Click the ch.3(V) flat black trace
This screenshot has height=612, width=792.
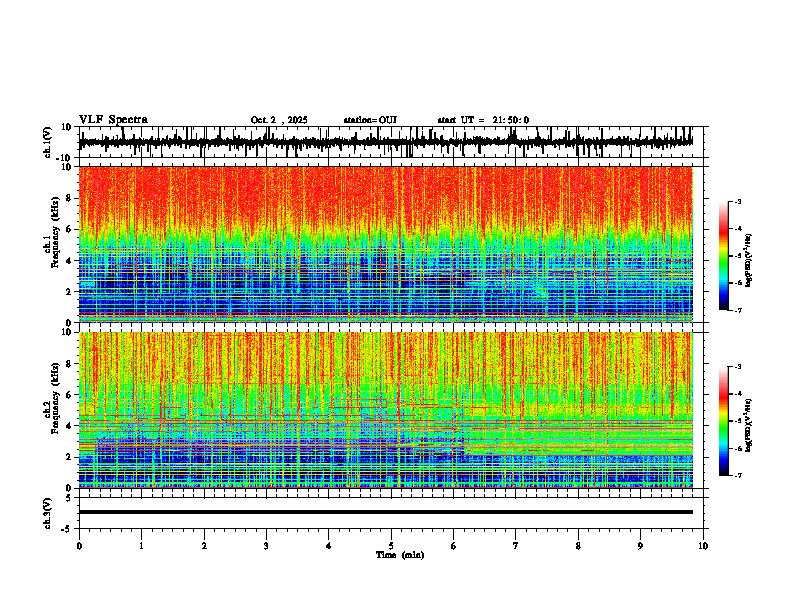(385, 512)
